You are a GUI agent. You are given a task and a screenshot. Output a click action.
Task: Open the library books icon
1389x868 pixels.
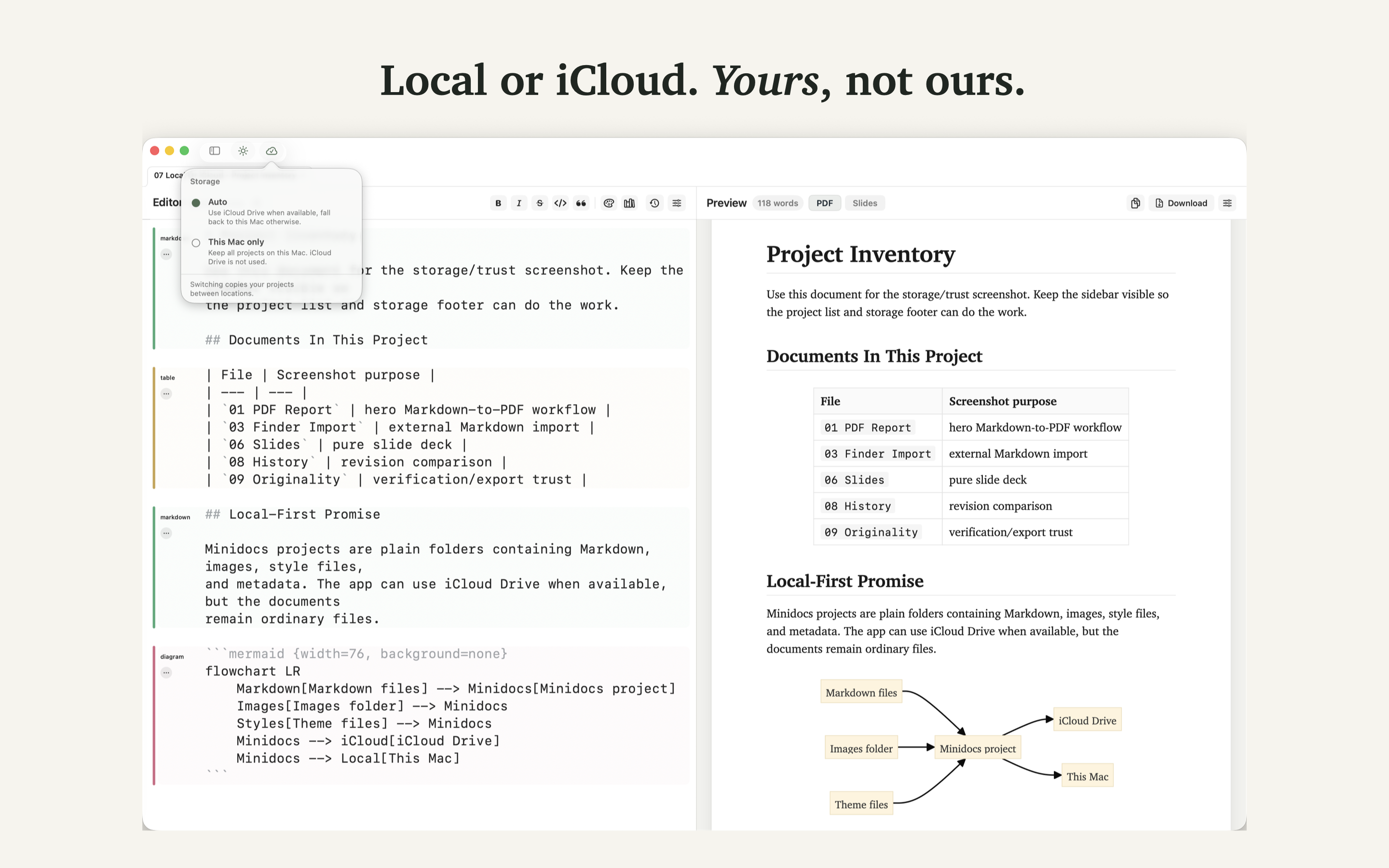pyautogui.click(x=630, y=203)
